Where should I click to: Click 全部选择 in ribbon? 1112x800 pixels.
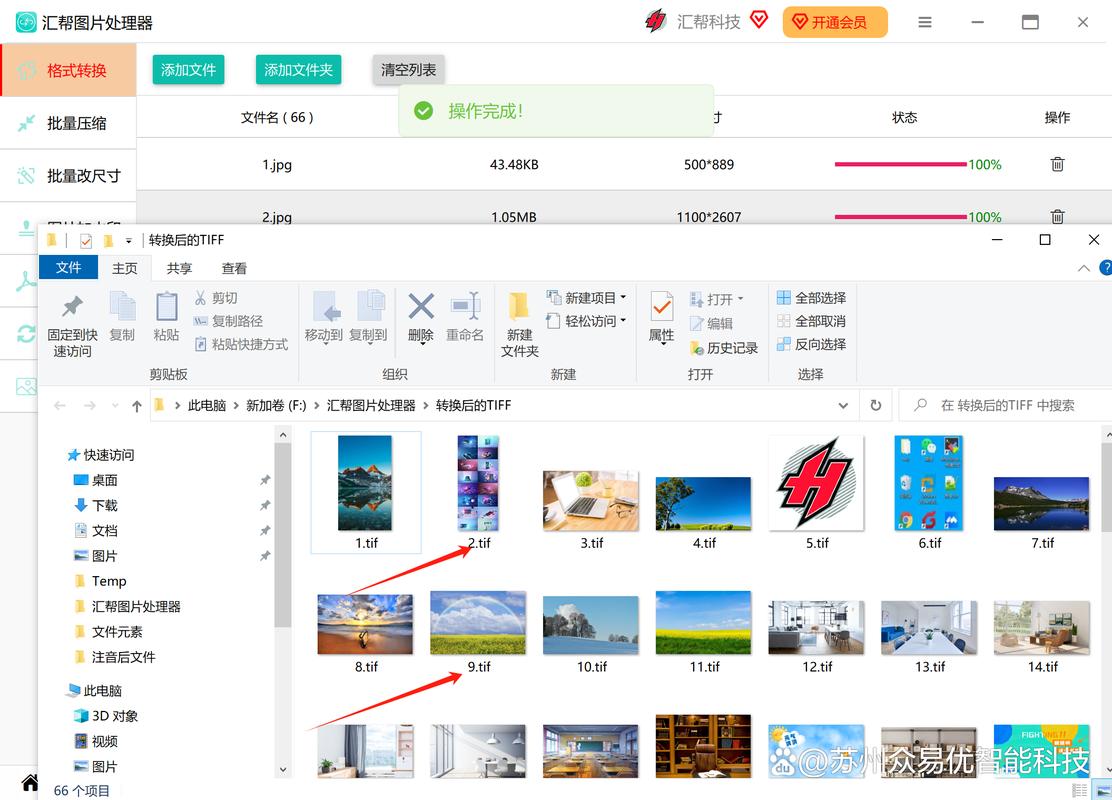pos(811,298)
